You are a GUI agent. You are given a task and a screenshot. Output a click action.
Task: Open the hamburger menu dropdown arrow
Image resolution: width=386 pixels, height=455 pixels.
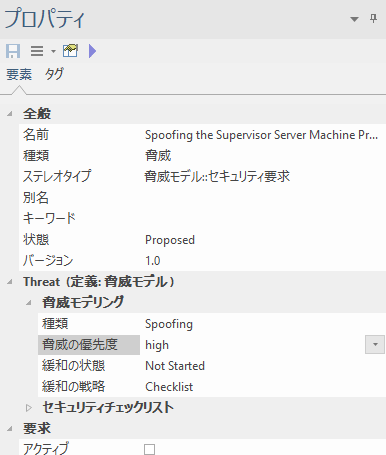point(53,52)
